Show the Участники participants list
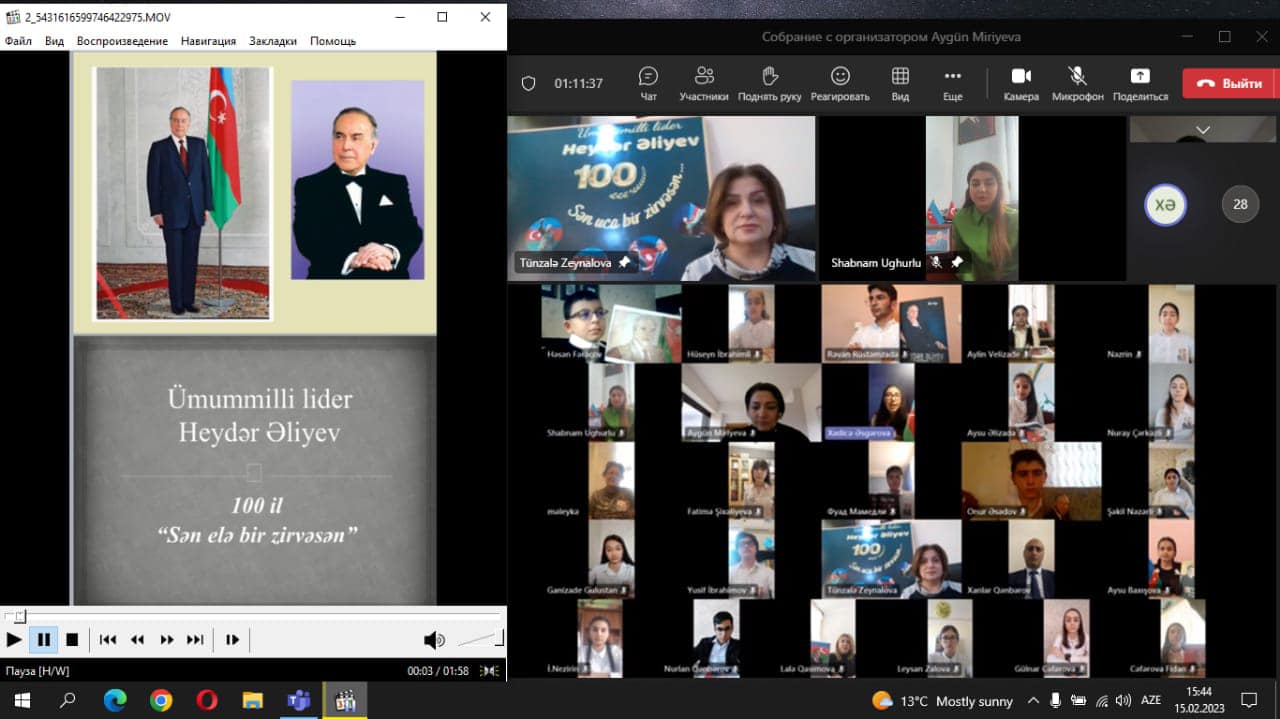Viewport: 1280px width, 719px height. click(704, 83)
